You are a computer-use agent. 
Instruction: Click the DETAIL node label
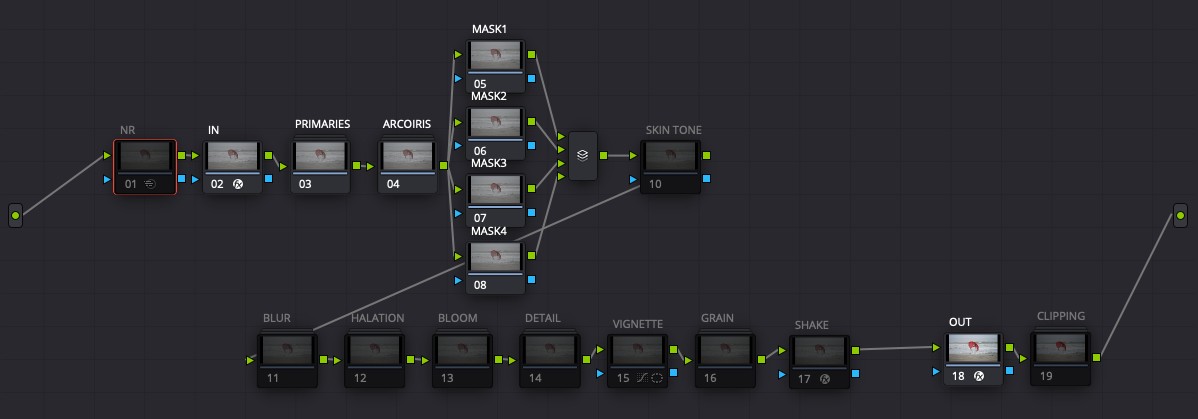click(x=542, y=318)
